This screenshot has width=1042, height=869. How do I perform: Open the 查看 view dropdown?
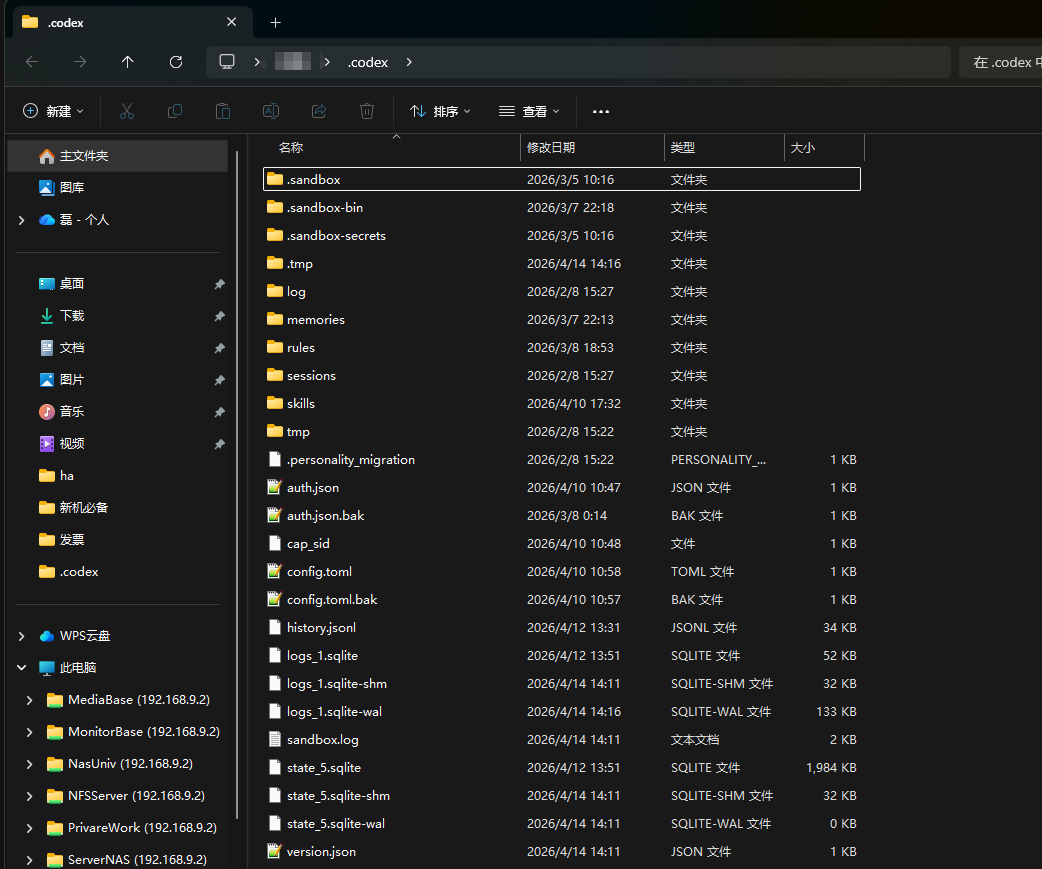530,111
